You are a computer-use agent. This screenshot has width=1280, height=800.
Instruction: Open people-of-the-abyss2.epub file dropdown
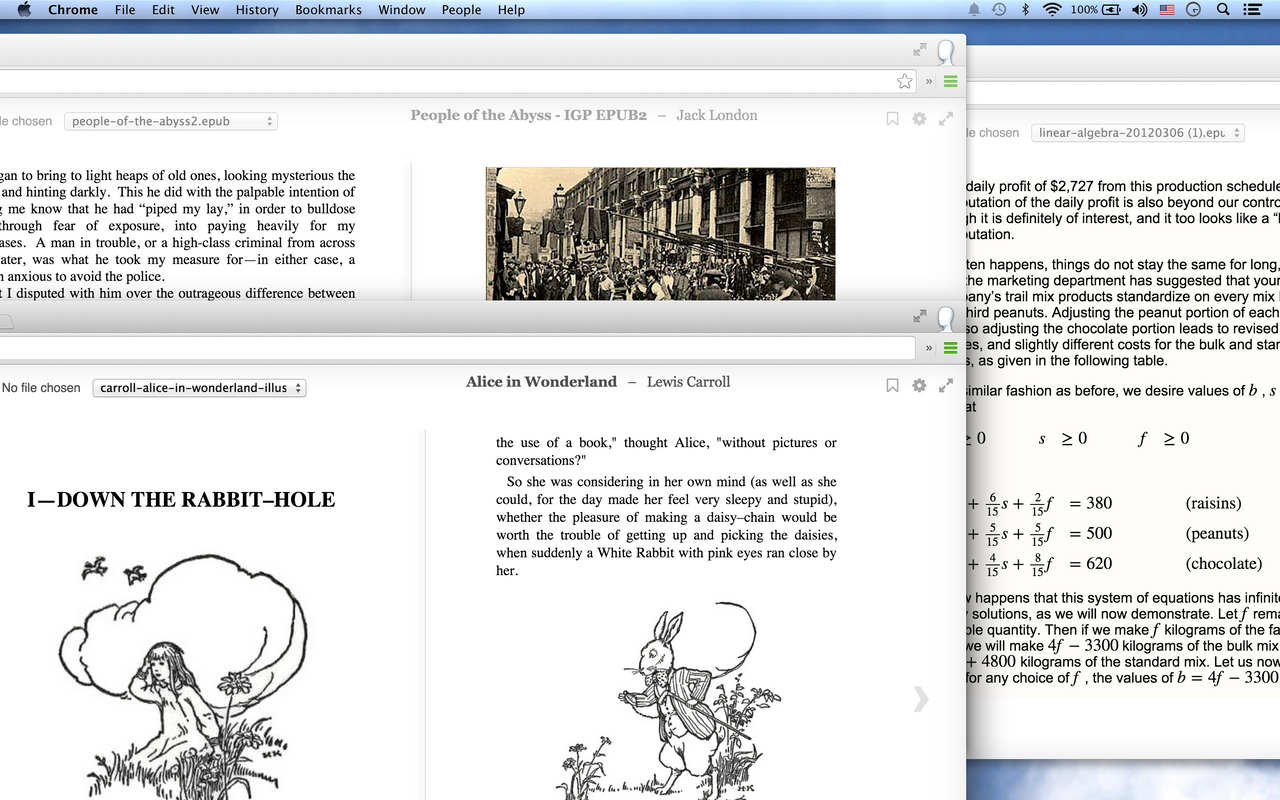171,121
